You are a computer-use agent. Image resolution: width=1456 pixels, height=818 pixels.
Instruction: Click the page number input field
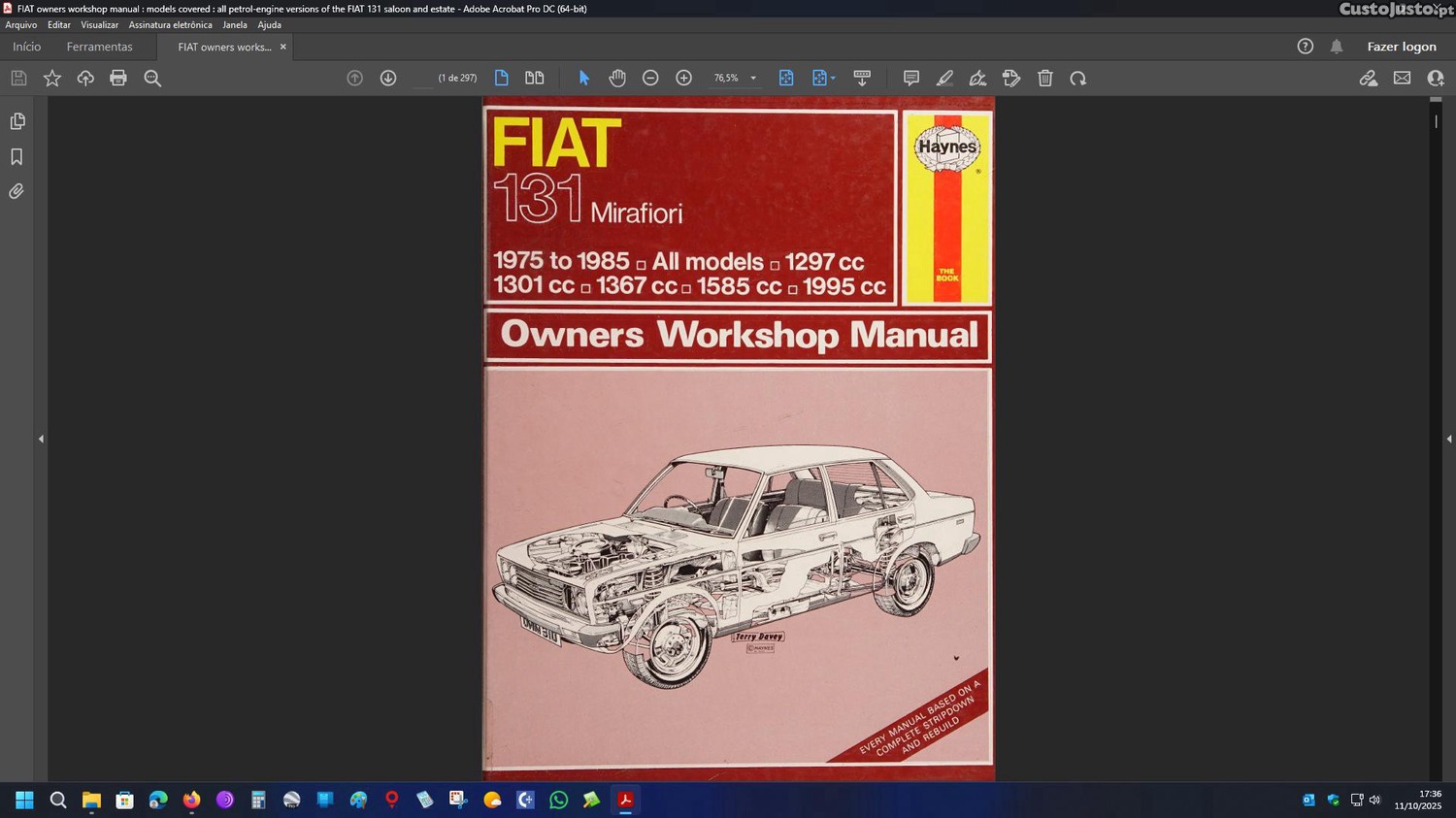click(423, 79)
